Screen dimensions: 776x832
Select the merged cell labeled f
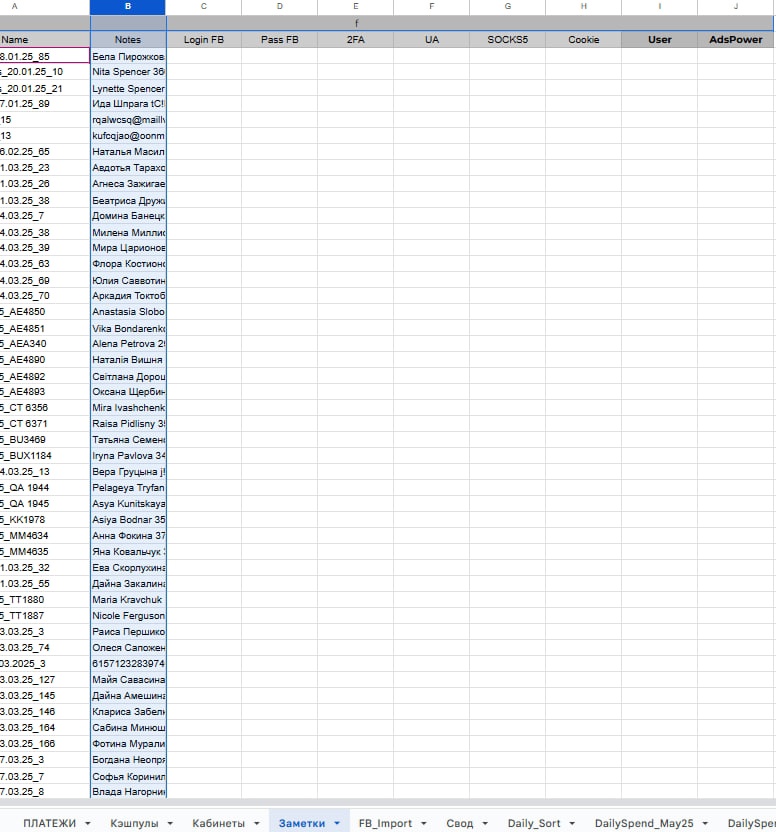coord(356,23)
